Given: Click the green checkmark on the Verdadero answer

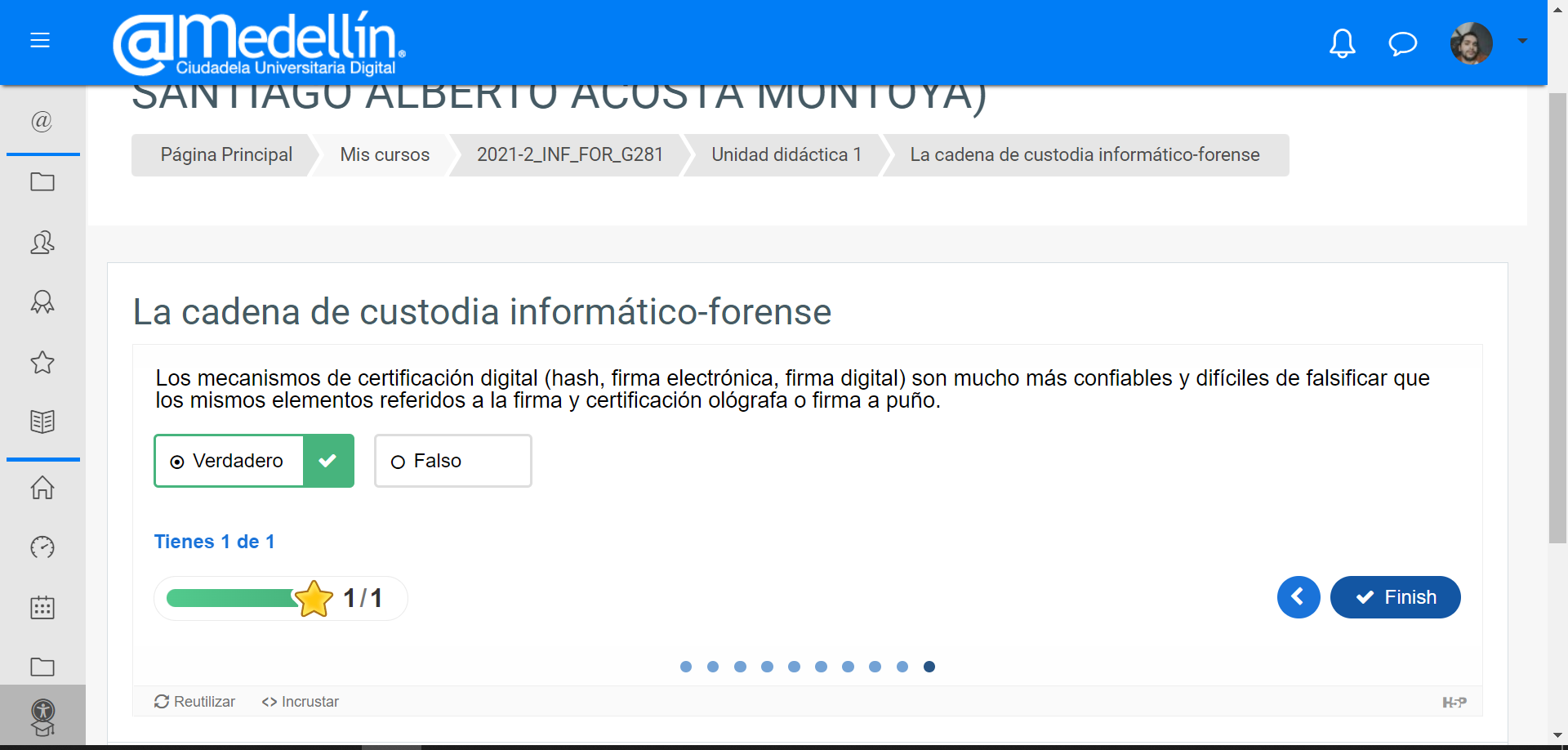Looking at the screenshot, I should click(x=328, y=461).
